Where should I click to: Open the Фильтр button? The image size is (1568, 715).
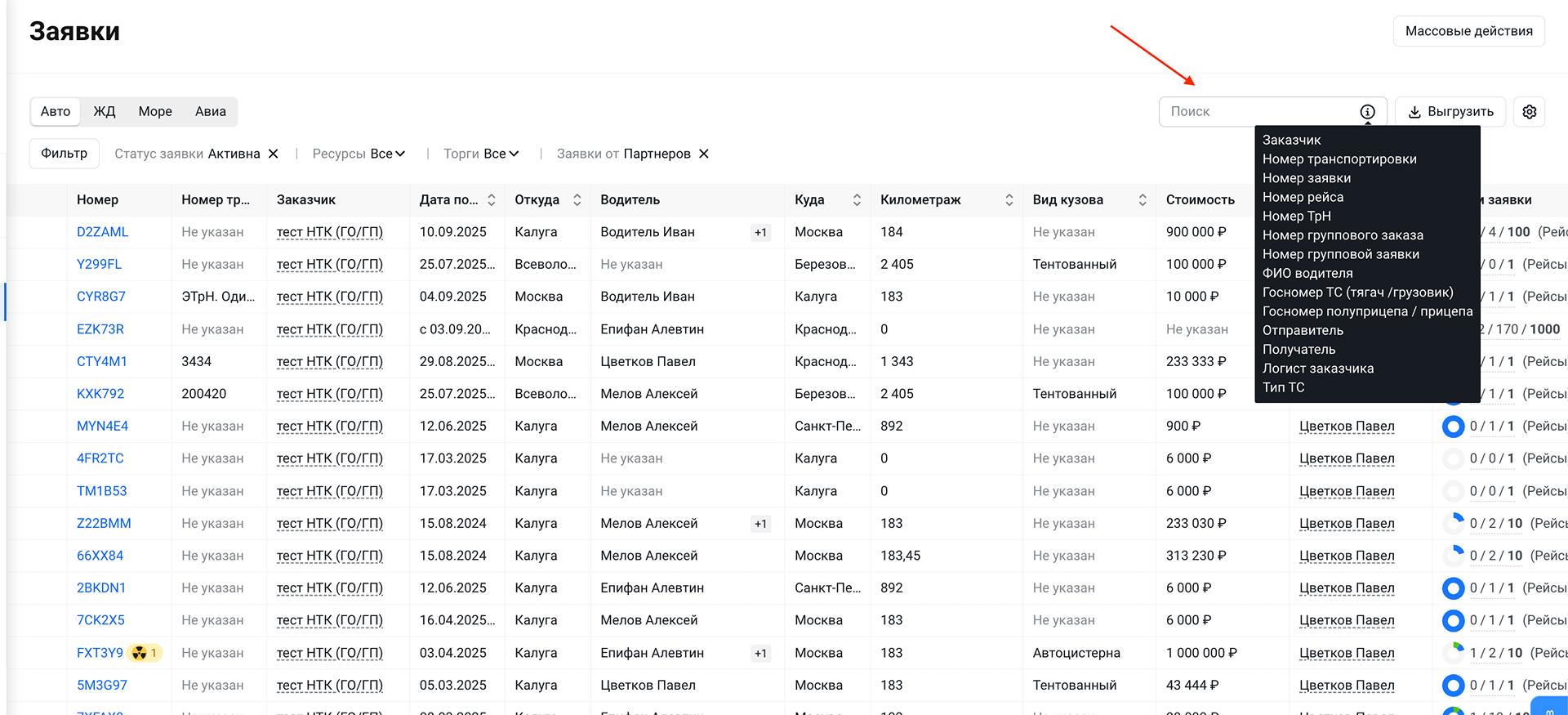pyautogui.click(x=64, y=154)
